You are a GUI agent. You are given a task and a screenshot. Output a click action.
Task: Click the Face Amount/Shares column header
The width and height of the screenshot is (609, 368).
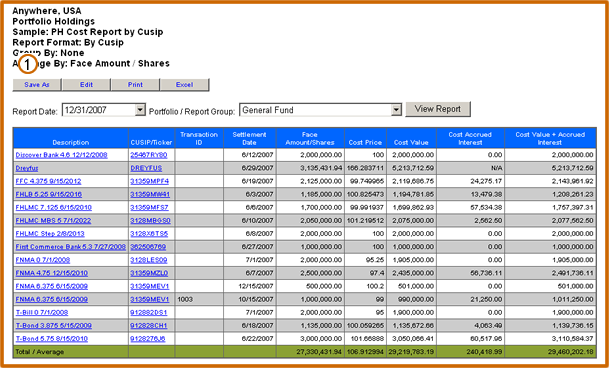(310, 138)
